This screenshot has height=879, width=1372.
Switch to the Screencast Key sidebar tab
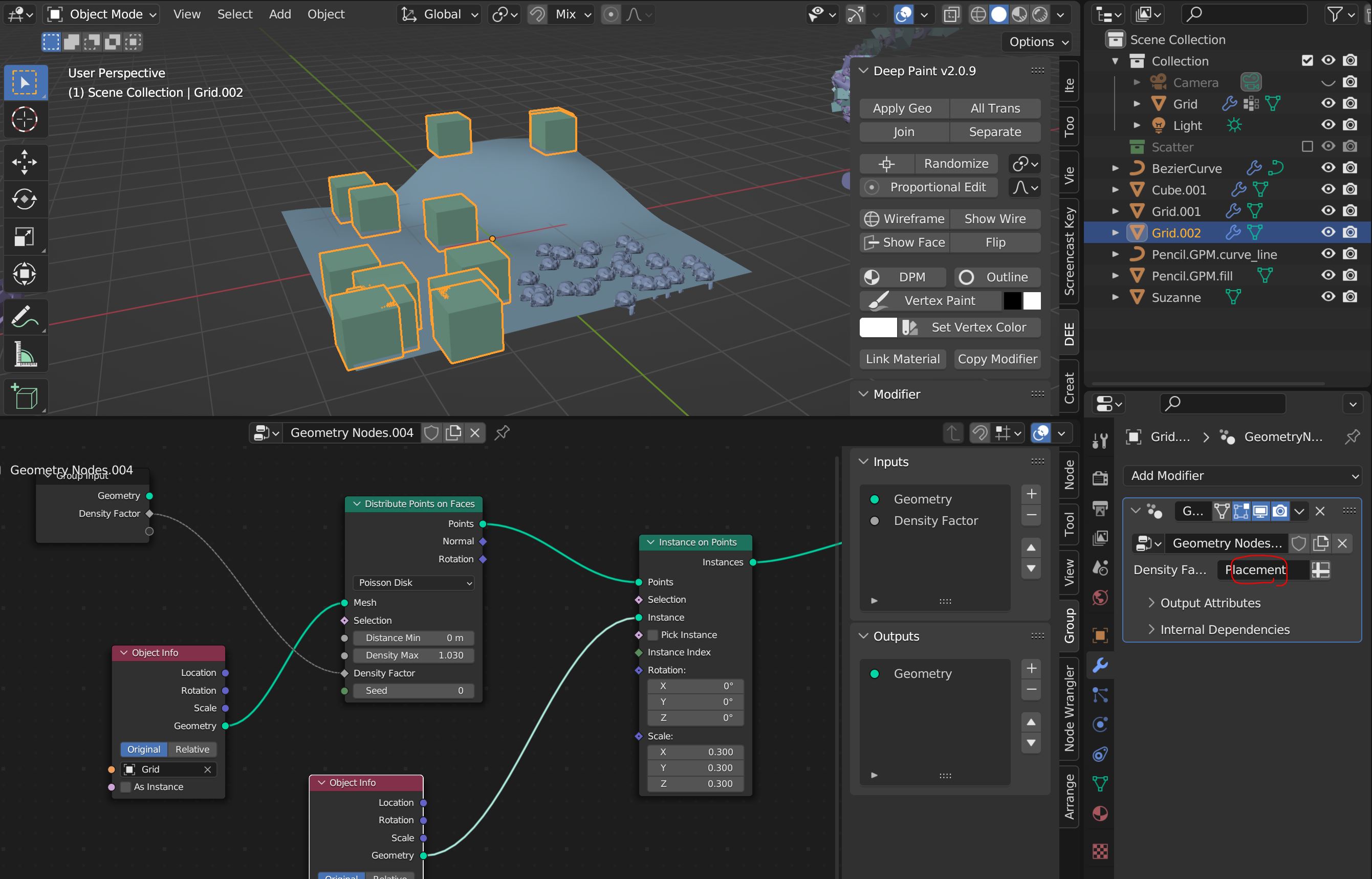click(1069, 251)
